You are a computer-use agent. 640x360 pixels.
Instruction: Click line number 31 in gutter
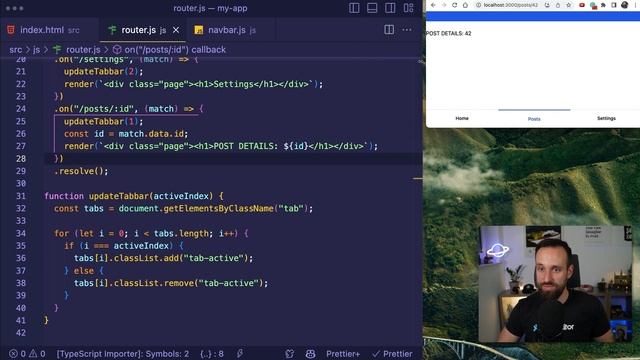pos(21,196)
